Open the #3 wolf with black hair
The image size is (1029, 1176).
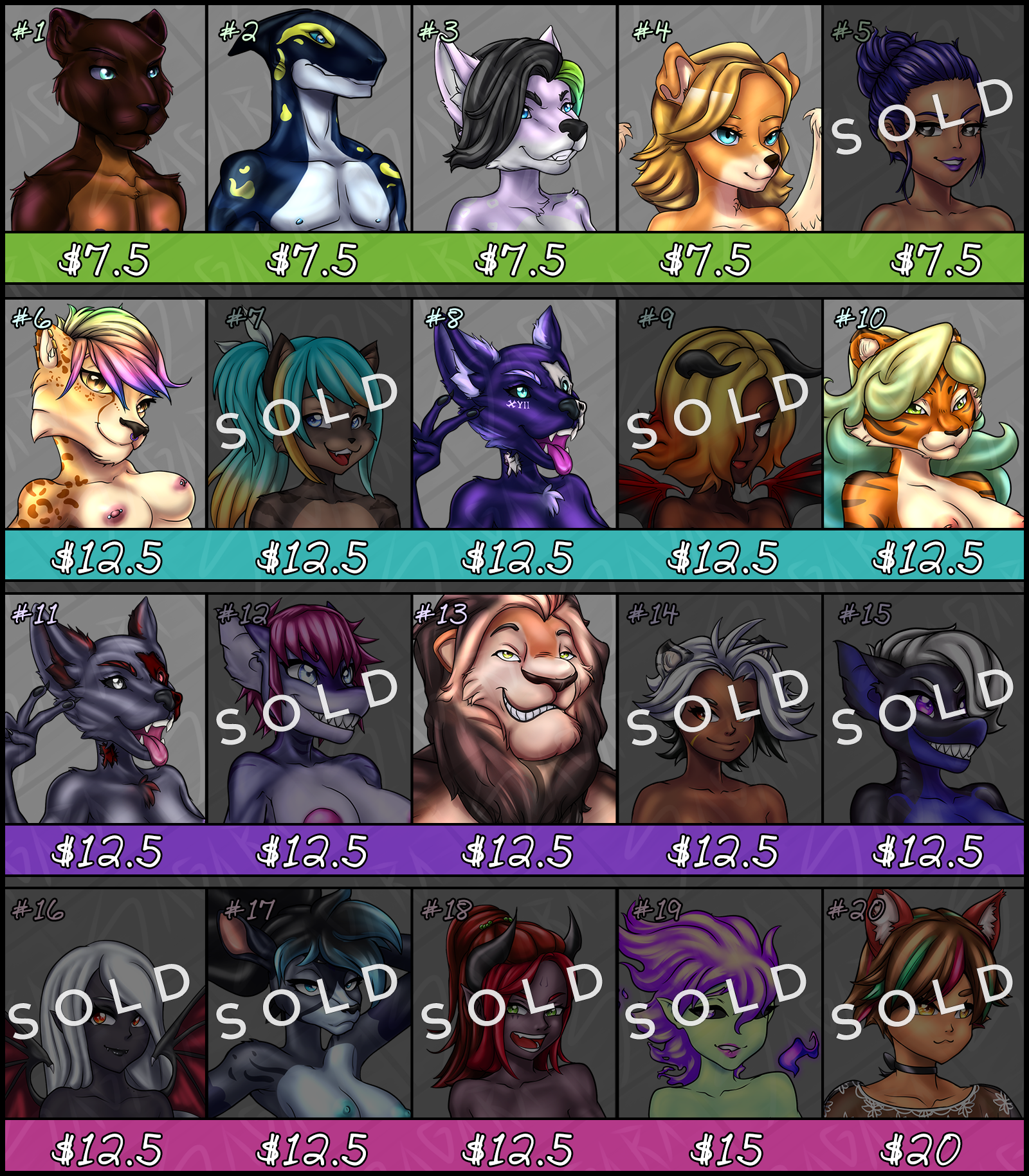(514, 118)
